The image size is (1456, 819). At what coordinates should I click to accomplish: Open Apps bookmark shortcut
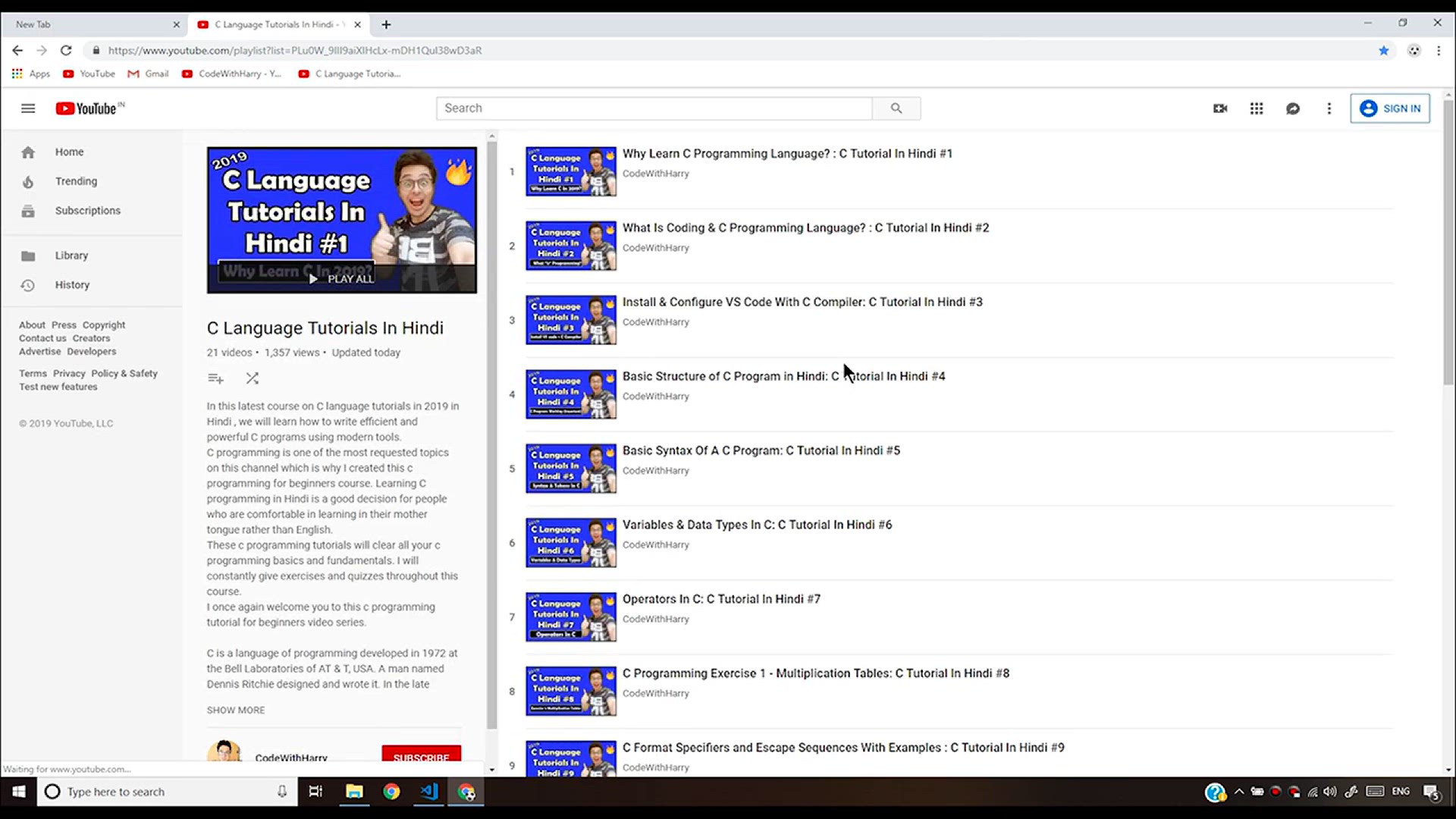click(x=31, y=74)
